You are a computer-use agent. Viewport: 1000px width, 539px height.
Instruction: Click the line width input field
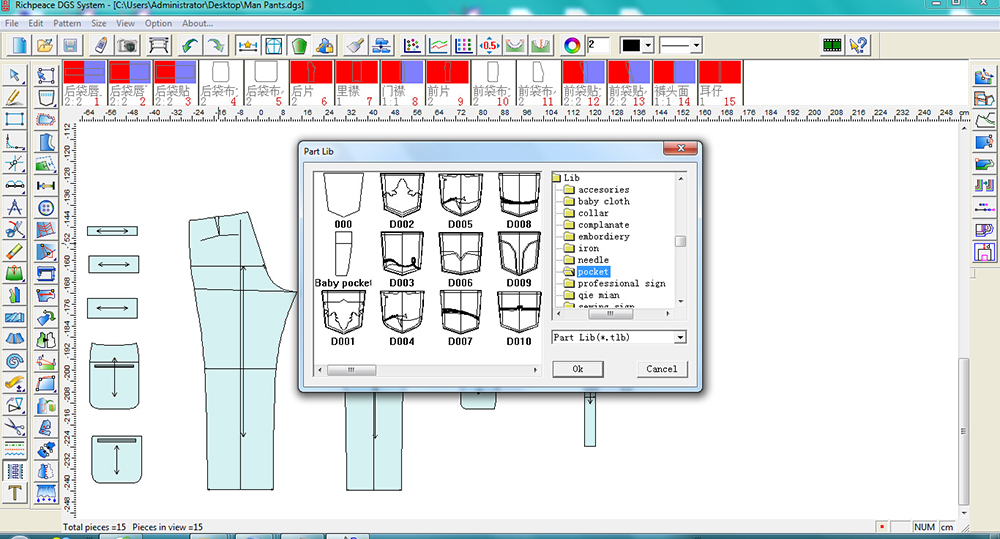point(598,45)
